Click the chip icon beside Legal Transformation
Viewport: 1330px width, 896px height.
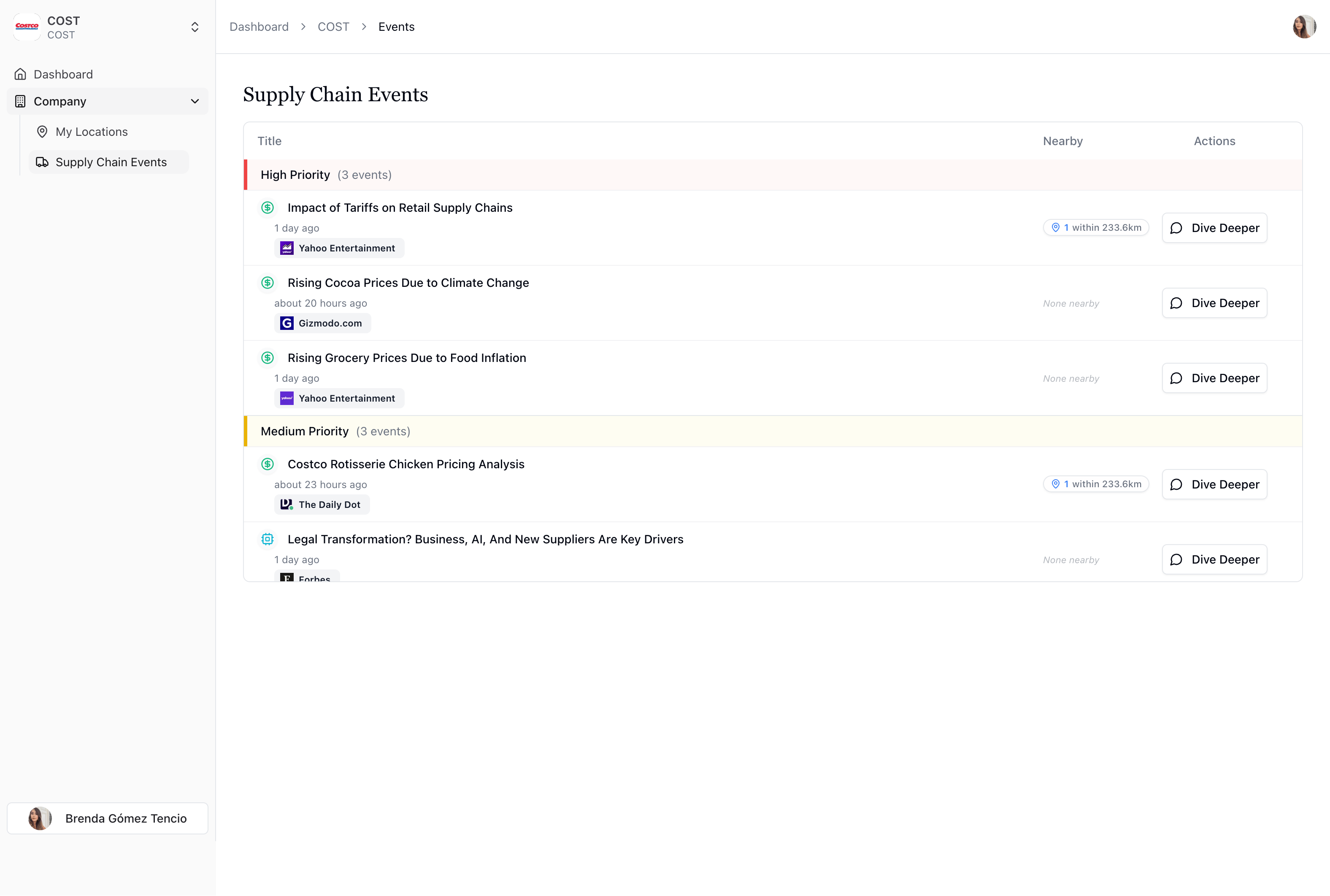[x=268, y=539]
